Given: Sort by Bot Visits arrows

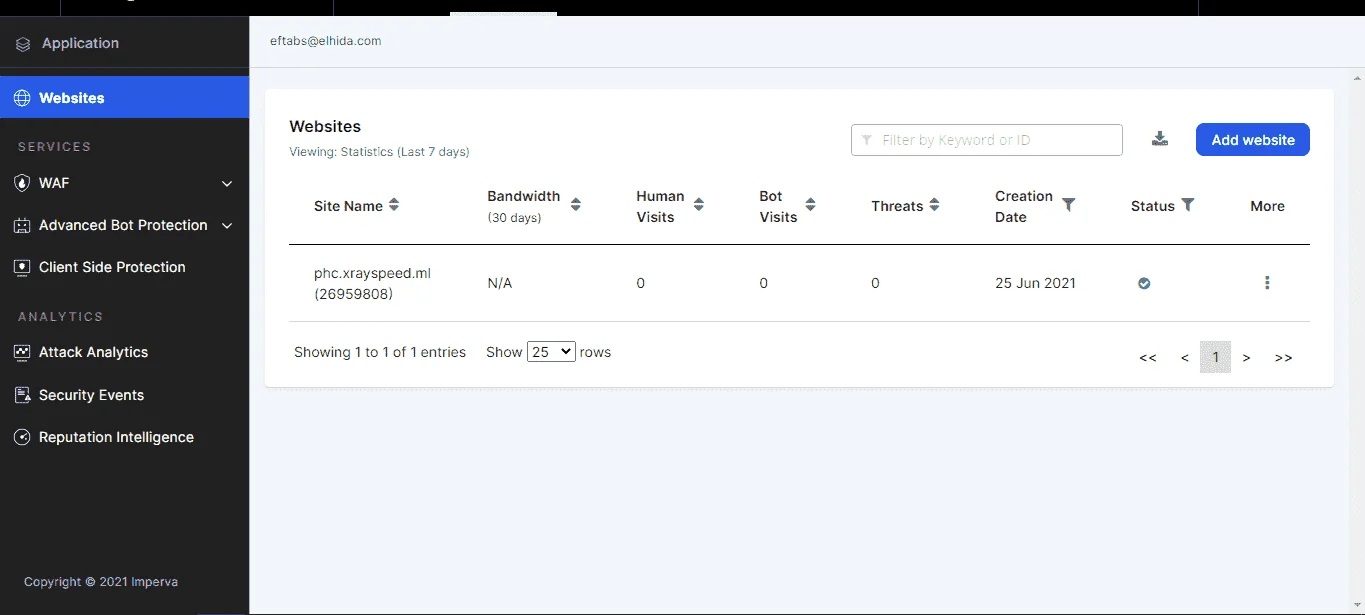Looking at the screenshot, I should tap(811, 204).
